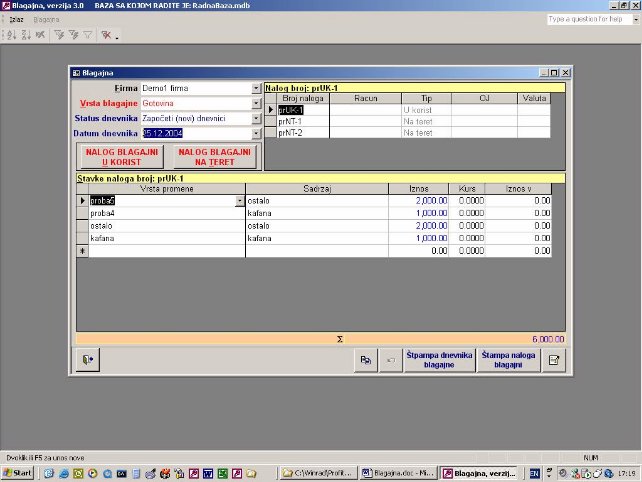Click the copy records icon button

[367, 361]
